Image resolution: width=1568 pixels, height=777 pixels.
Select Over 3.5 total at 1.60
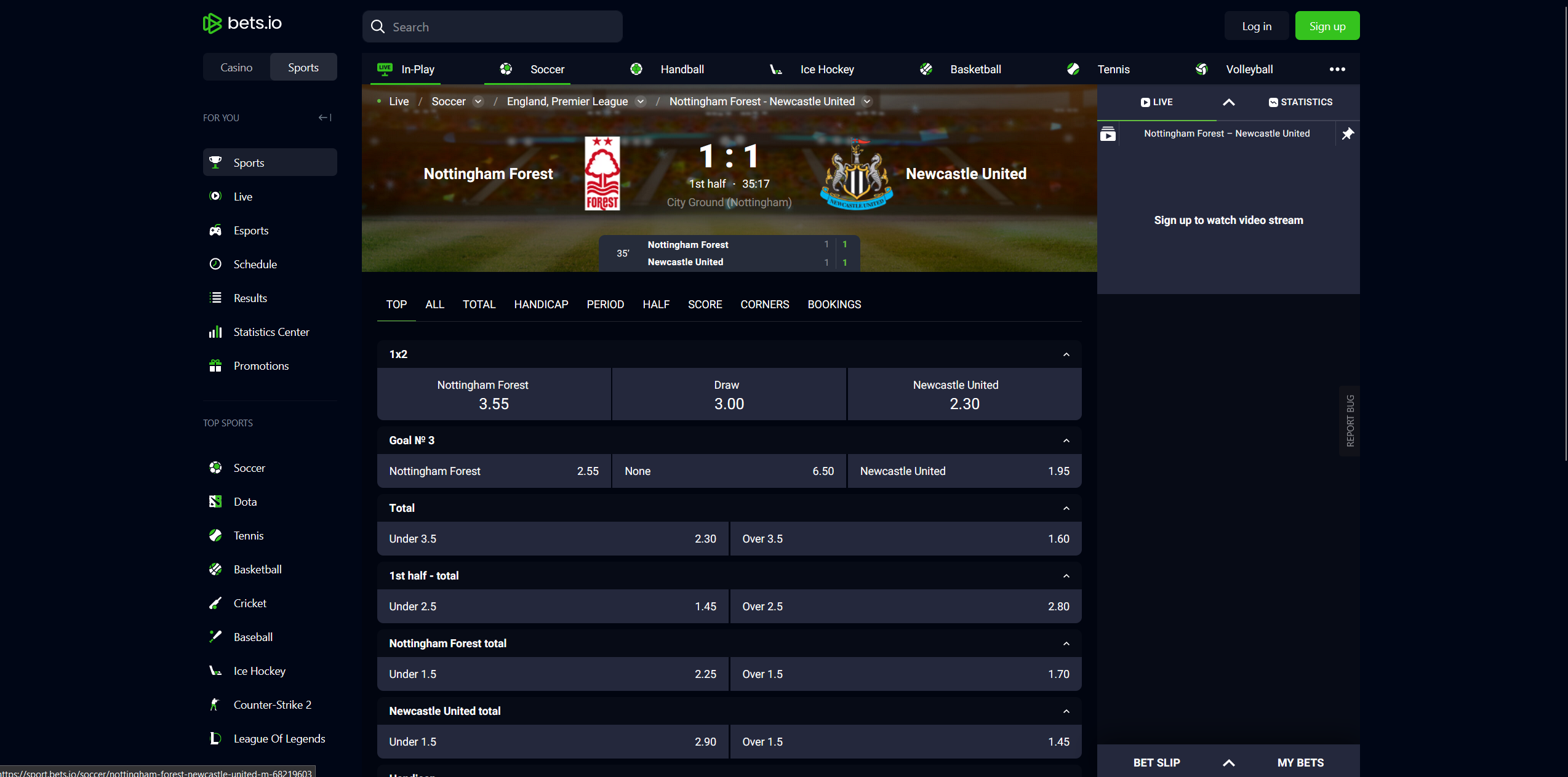[905, 539]
